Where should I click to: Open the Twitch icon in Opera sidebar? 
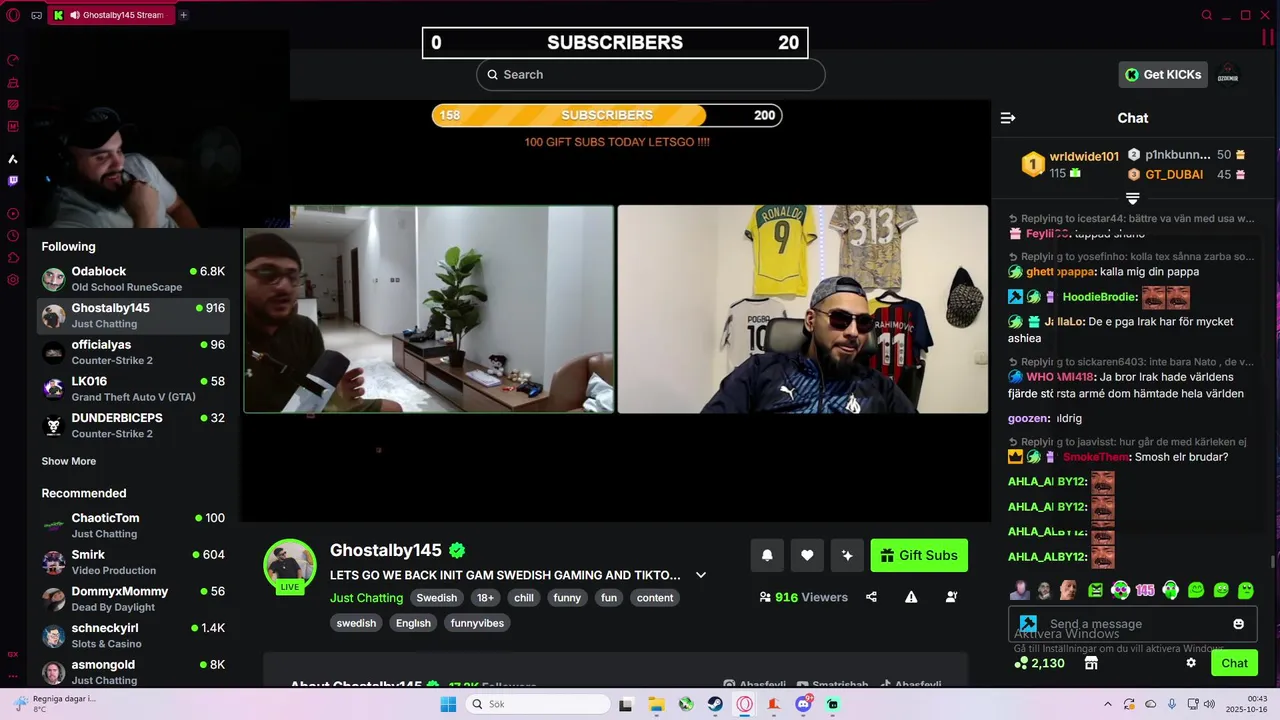click(x=13, y=181)
